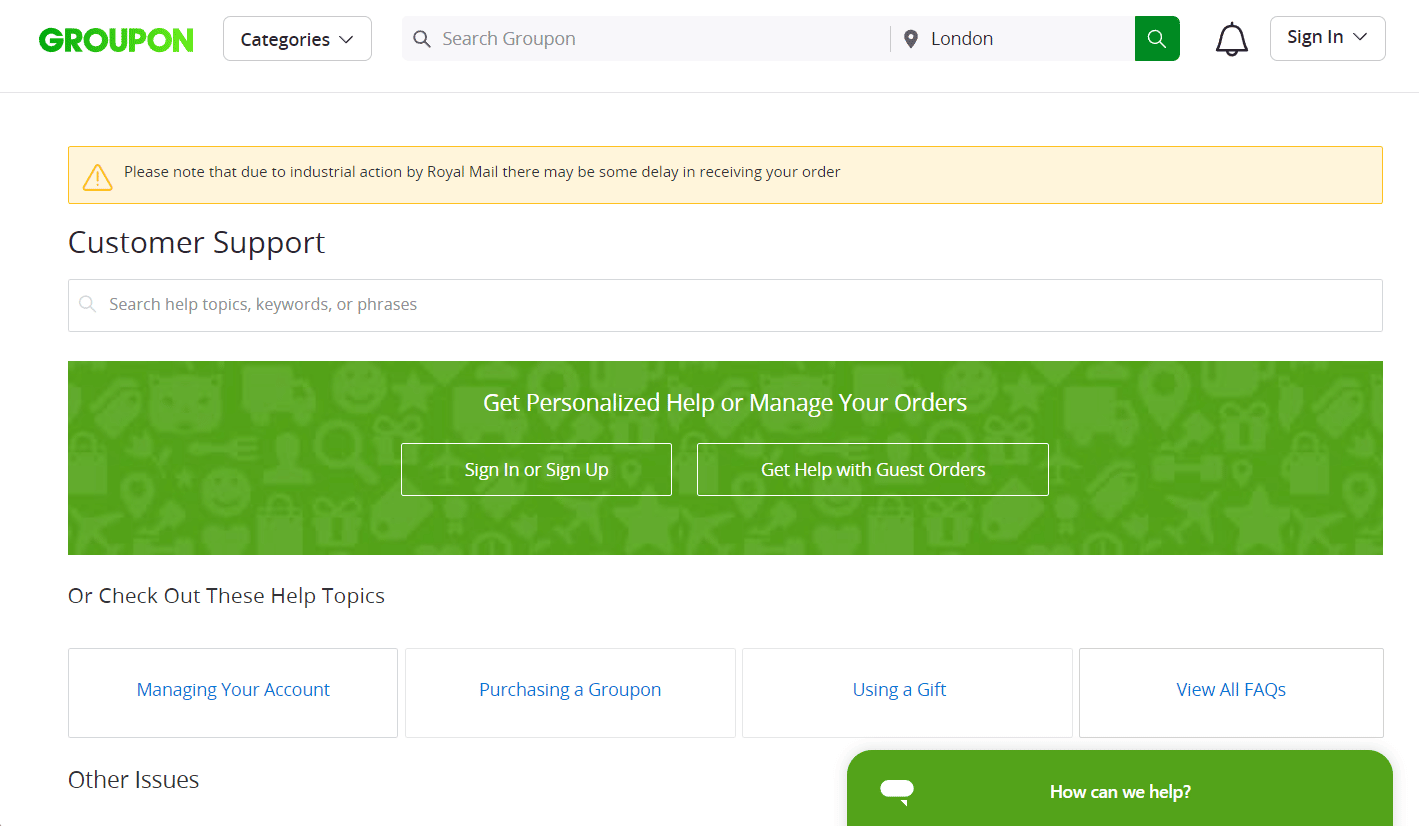The height and width of the screenshot is (826, 1419).
Task: Expand the Categories dropdown
Action: (297, 38)
